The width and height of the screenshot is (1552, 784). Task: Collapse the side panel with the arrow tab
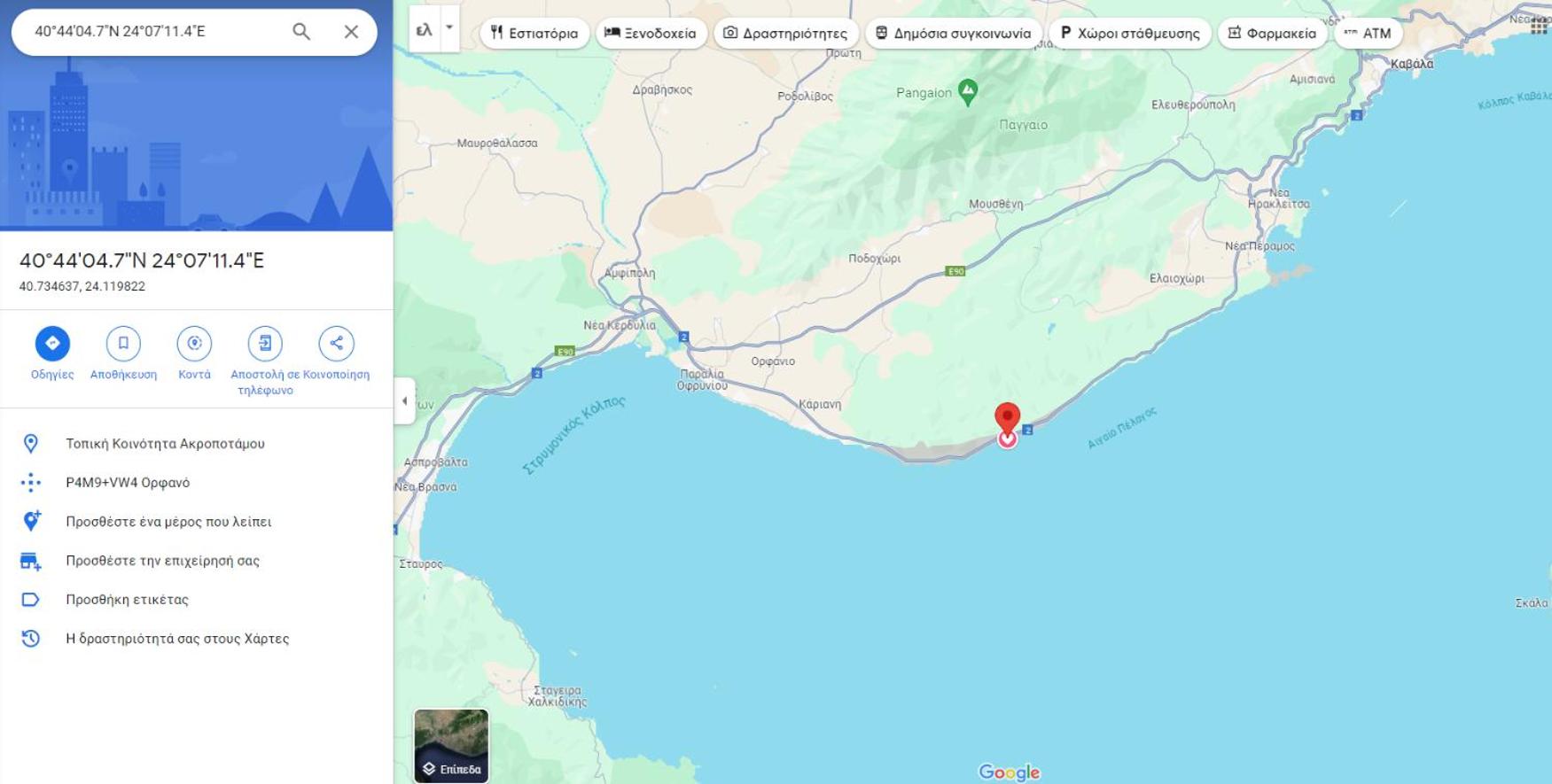coord(405,401)
